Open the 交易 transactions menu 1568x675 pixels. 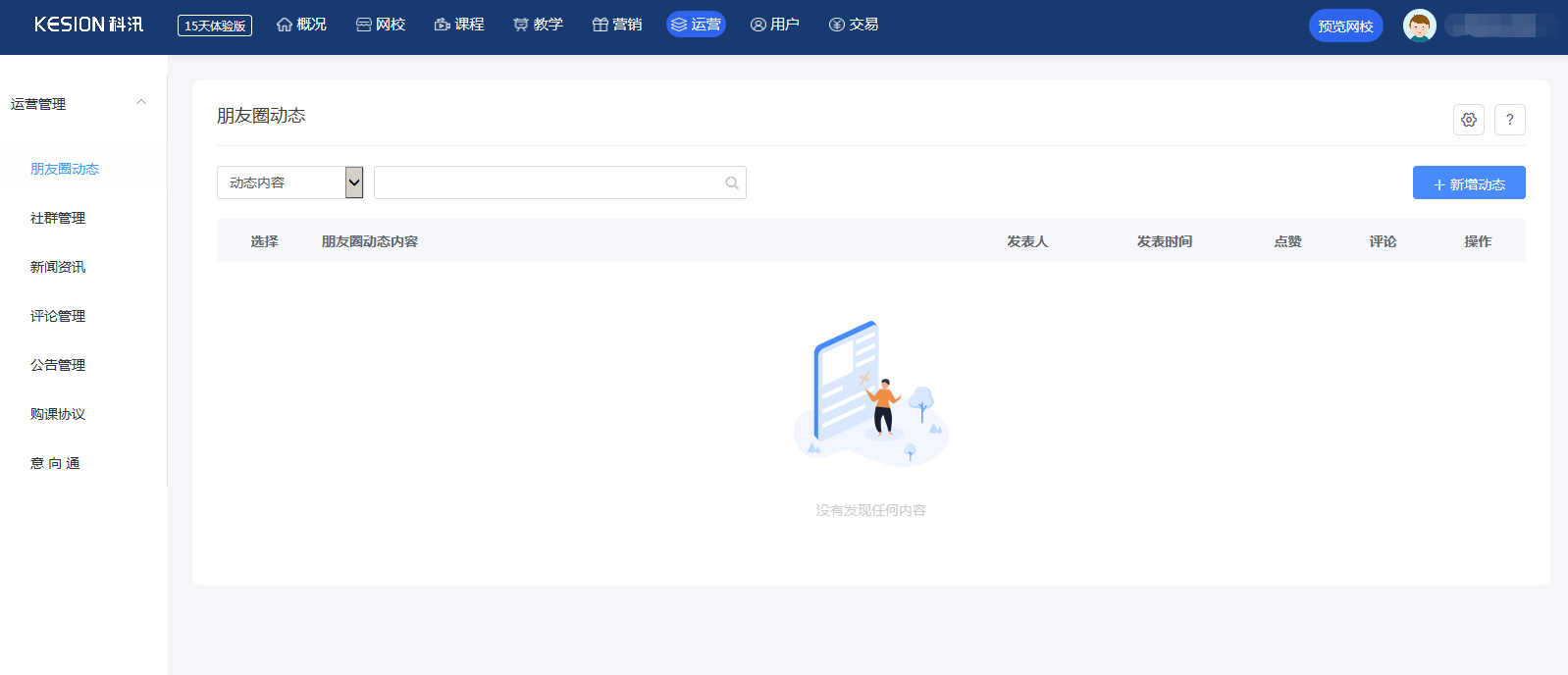click(854, 25)
